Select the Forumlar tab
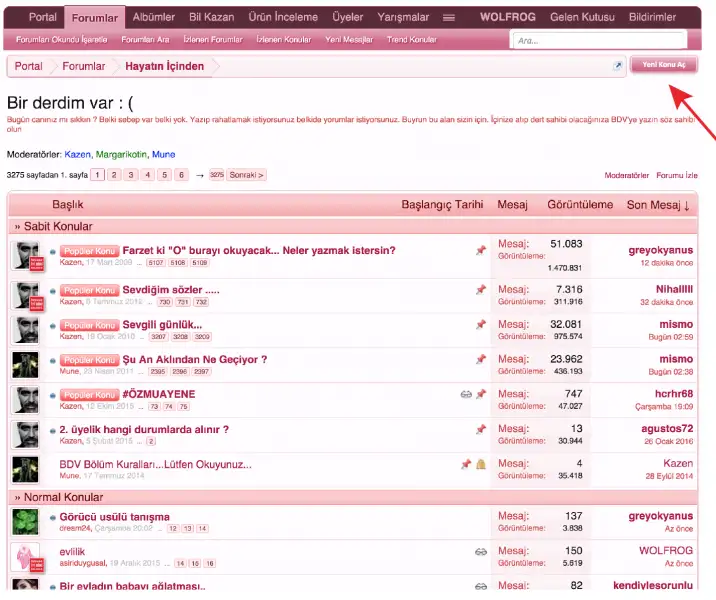716x600 pixels. click(x=95, y=18)
